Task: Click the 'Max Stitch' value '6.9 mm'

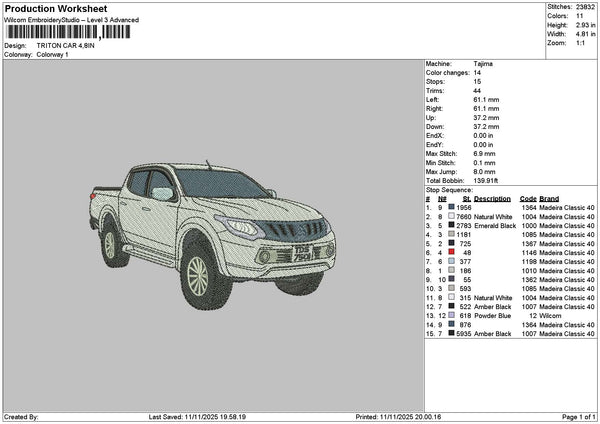Action: coord(484,154)
